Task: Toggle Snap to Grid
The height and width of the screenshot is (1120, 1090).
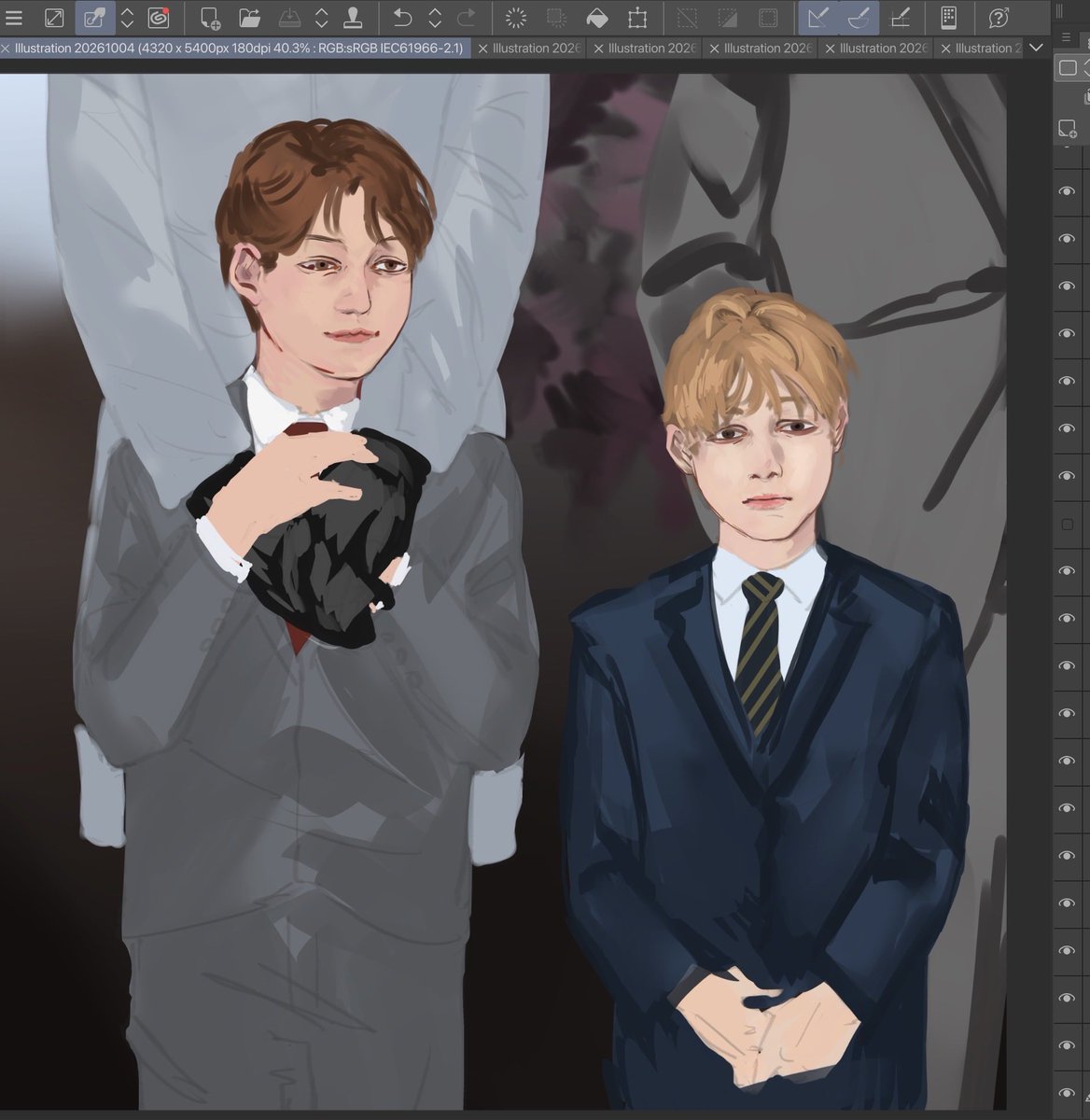Action: (x=900, y=18)
